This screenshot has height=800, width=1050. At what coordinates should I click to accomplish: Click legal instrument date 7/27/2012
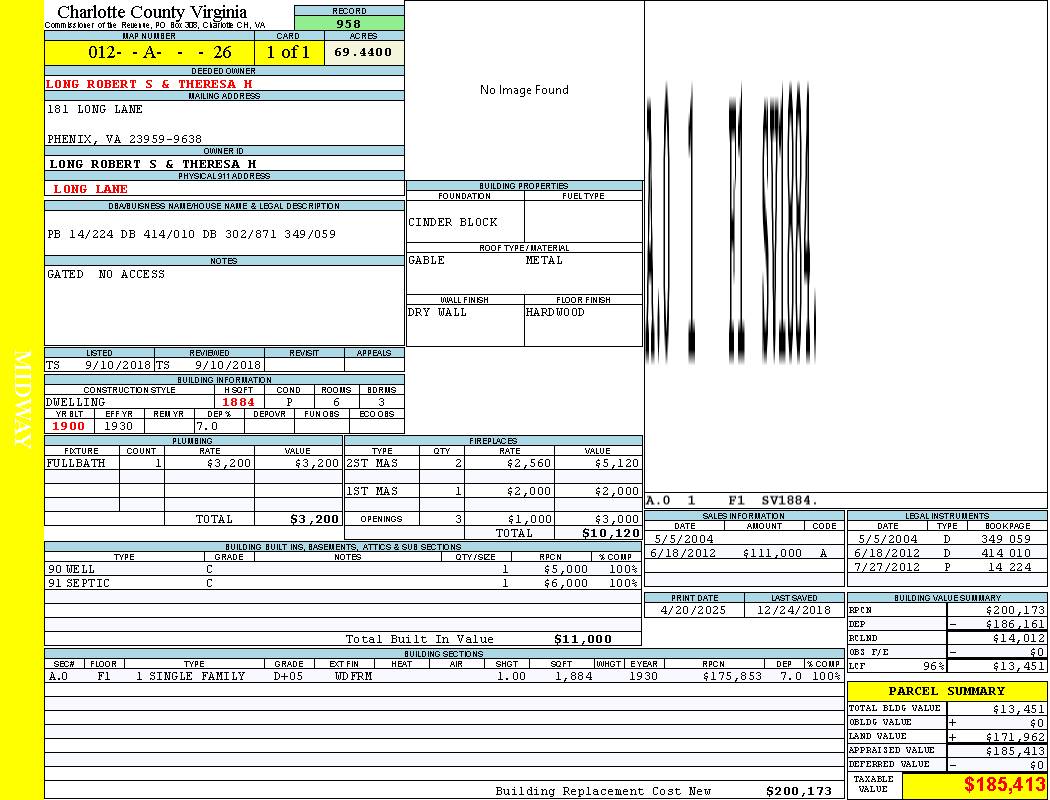coord(887,567)
